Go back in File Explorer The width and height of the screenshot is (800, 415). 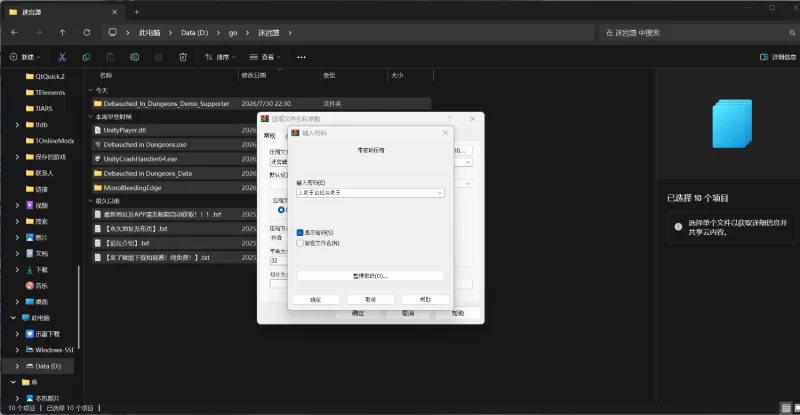pos(14,33)
